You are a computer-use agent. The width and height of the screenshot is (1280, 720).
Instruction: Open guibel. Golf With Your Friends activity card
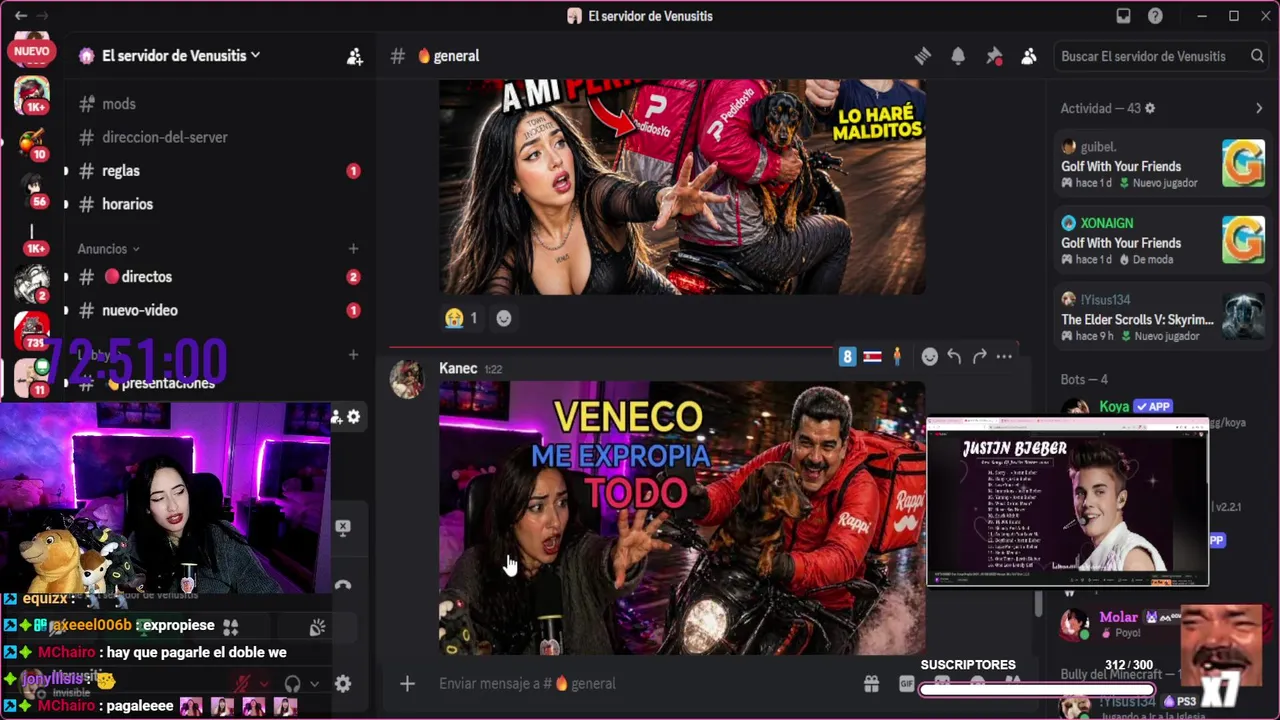tap(1162, 164)
